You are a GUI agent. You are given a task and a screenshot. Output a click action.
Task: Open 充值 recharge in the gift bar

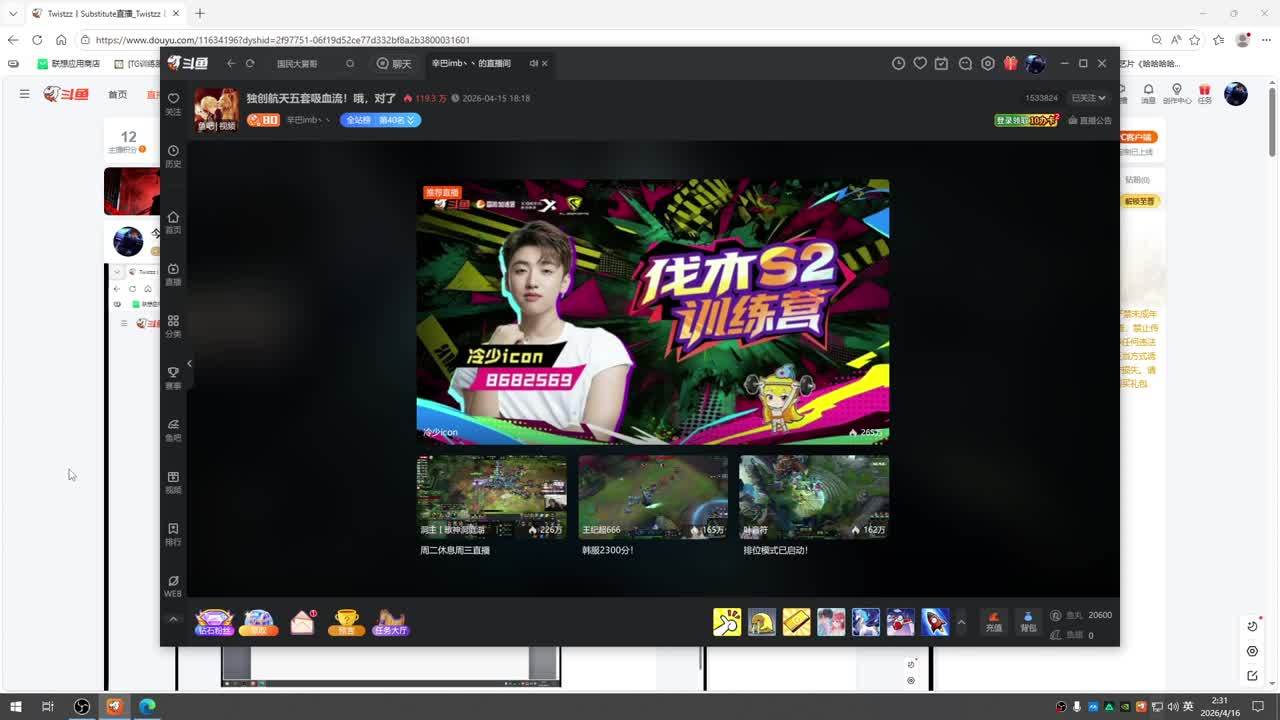pos(994,621)
